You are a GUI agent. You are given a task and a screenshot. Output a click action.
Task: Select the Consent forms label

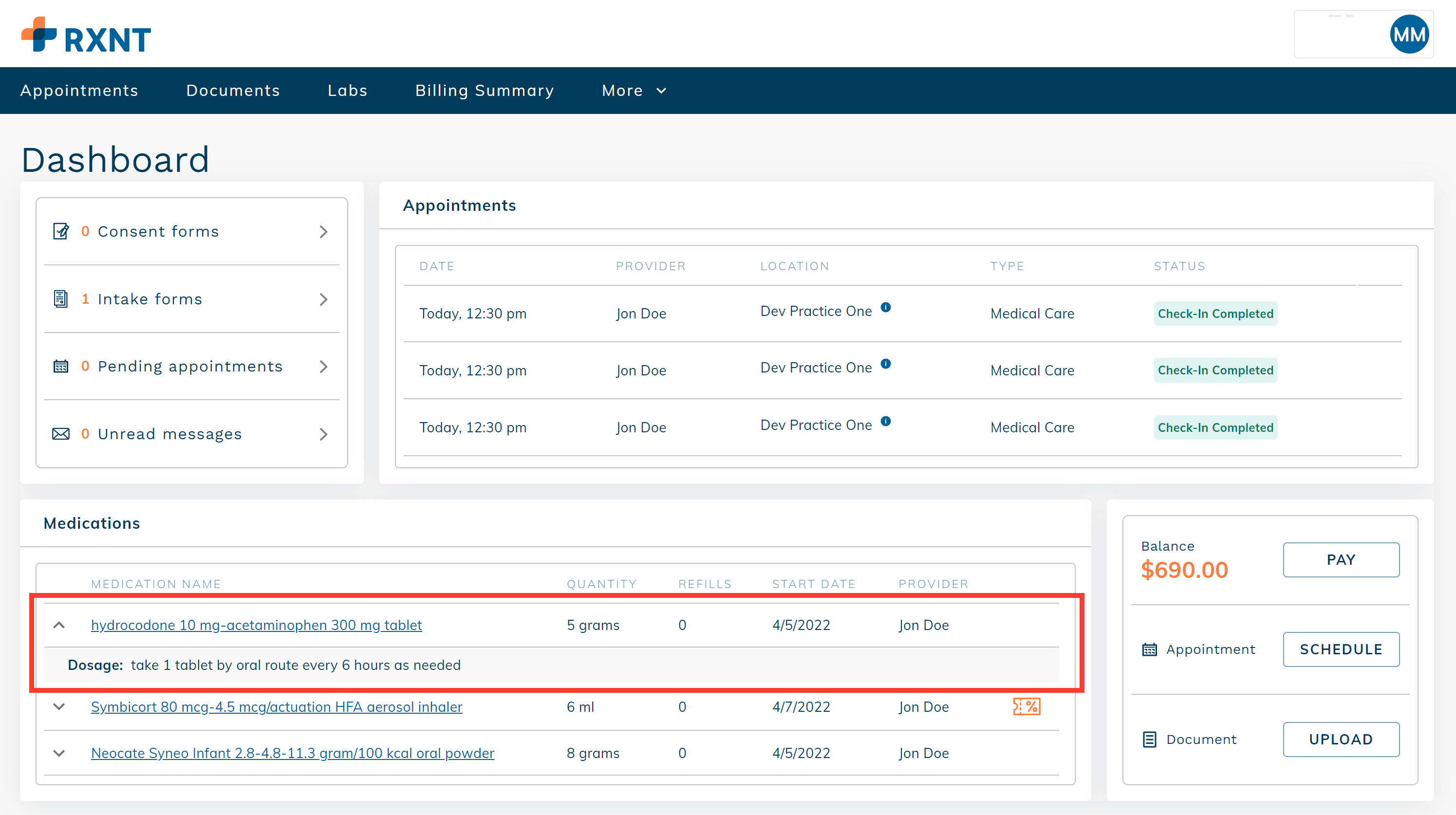158,232
